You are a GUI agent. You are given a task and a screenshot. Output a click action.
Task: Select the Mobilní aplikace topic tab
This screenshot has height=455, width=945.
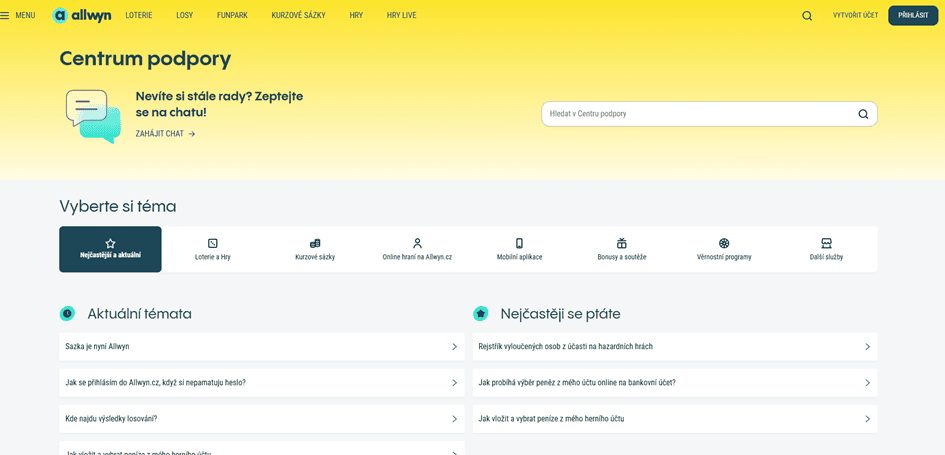[520, 249]
